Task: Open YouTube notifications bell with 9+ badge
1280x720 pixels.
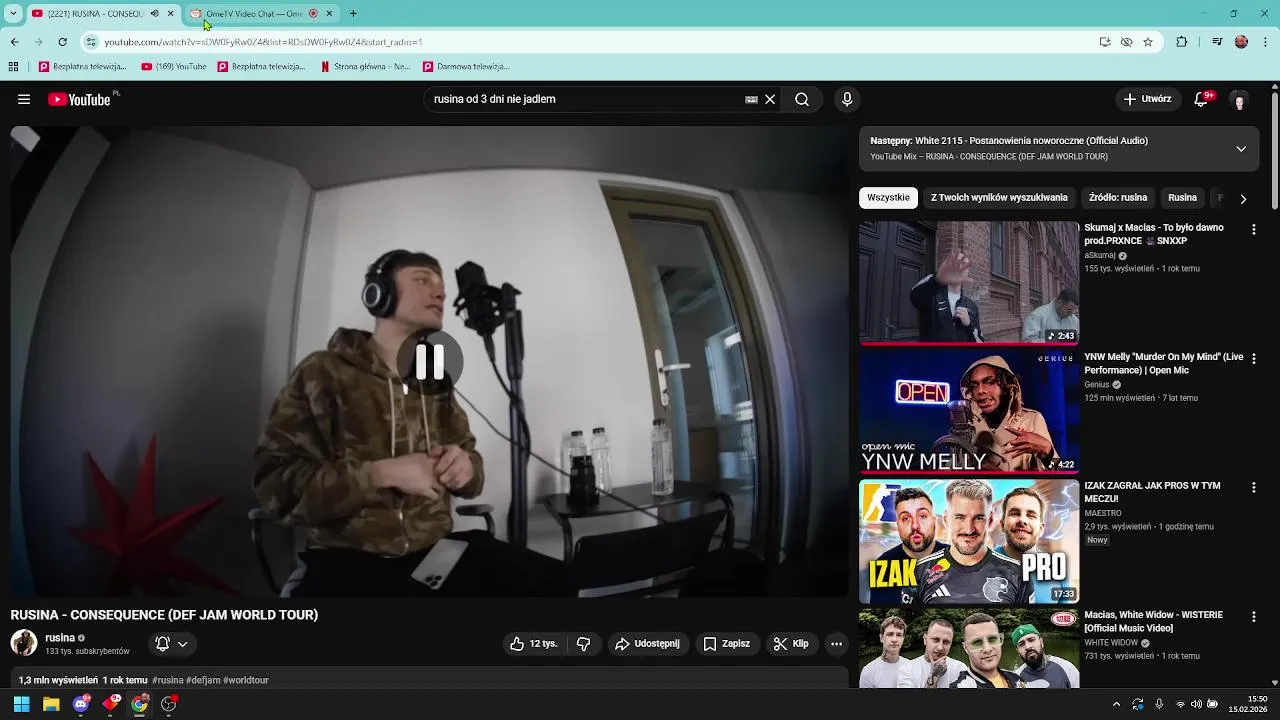Action: click(1203, 99)
